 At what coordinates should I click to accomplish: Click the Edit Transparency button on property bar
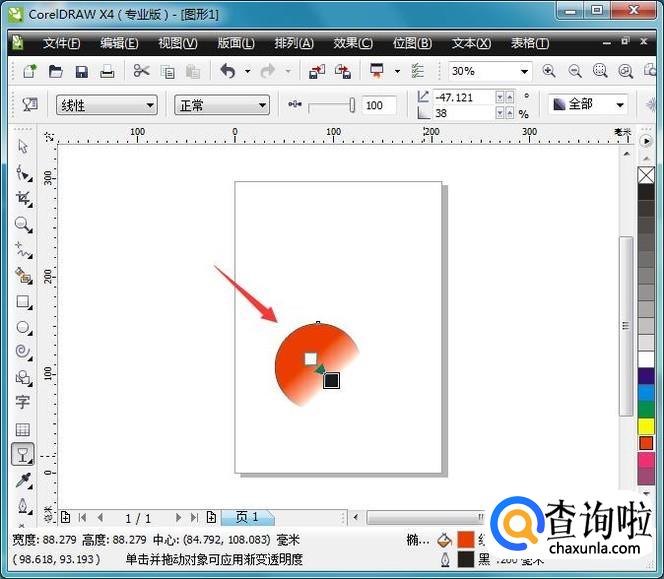[x=29, y=105]
